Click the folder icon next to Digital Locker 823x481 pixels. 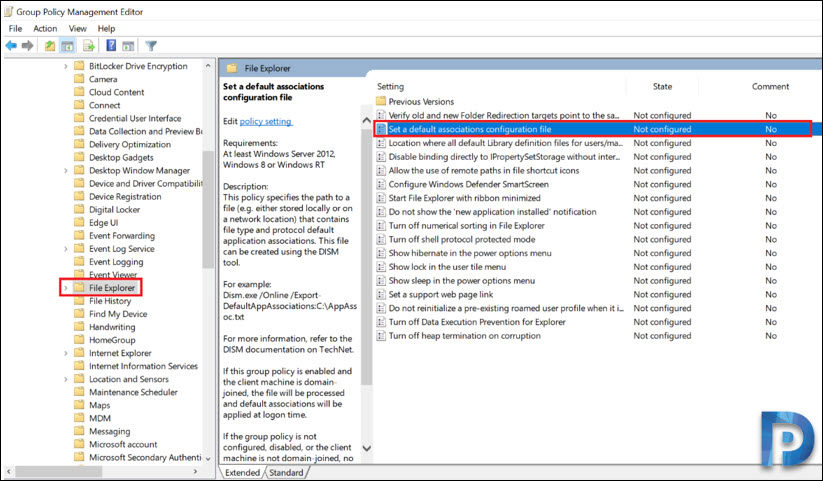pyautogui.click(x=79, y=210)
